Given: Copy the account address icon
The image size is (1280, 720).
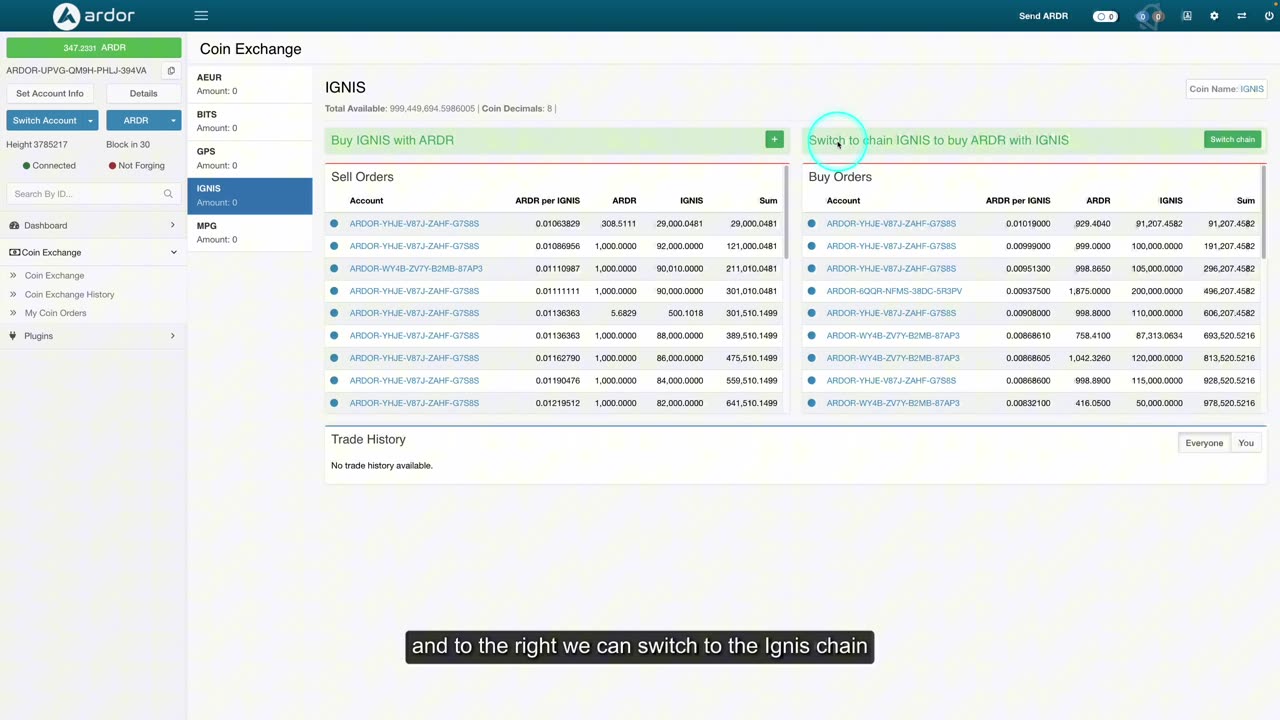Looking at the screenshot, I should (171, 71).
